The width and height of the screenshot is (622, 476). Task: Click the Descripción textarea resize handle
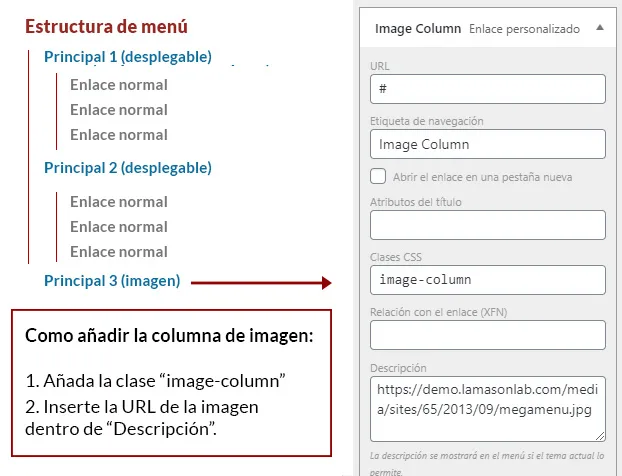point(600,436)
